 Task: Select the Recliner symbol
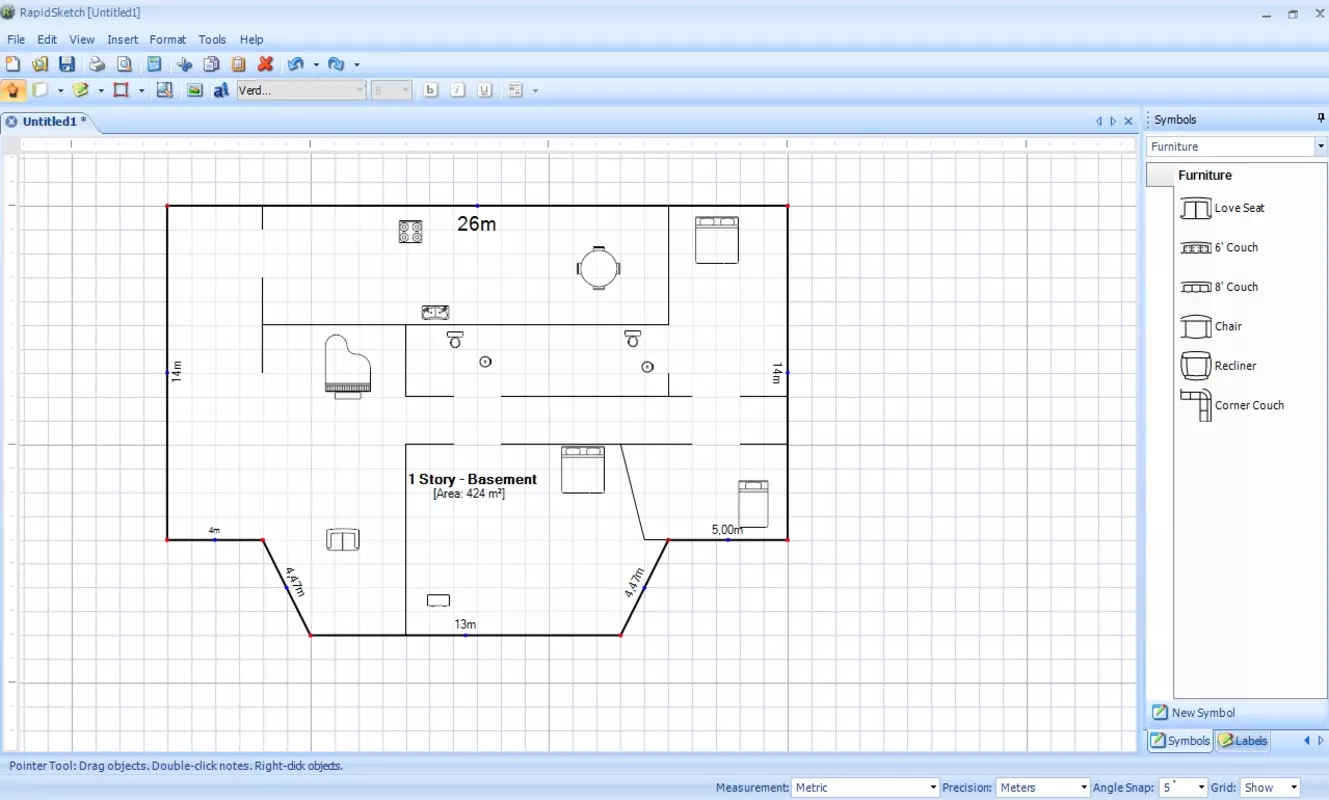1218,366
